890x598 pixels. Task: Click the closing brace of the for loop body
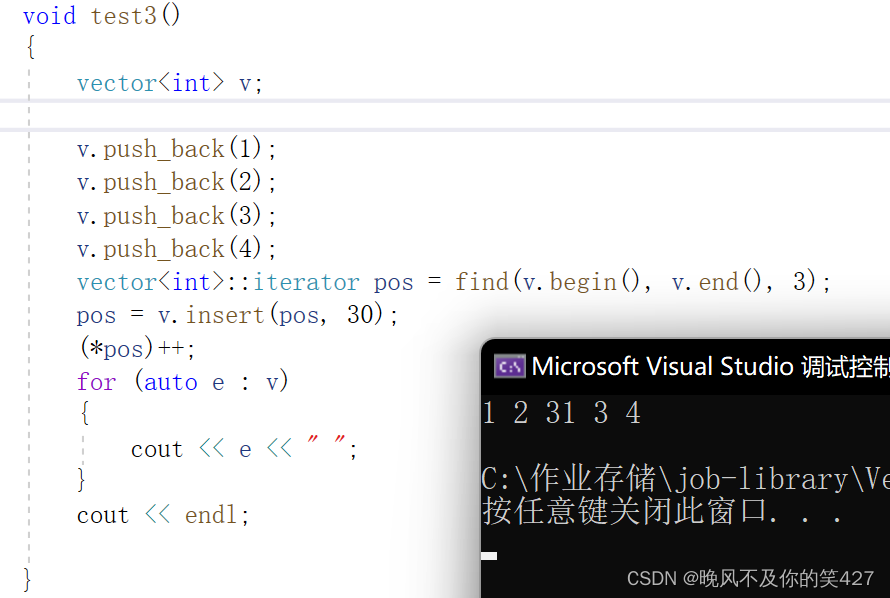pos(80,480)
